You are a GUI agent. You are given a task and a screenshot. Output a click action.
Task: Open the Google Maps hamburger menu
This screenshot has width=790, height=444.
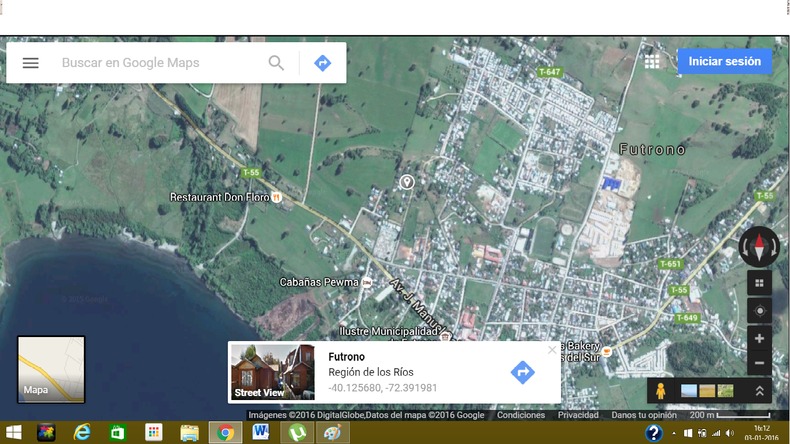[x=31, y=63]
